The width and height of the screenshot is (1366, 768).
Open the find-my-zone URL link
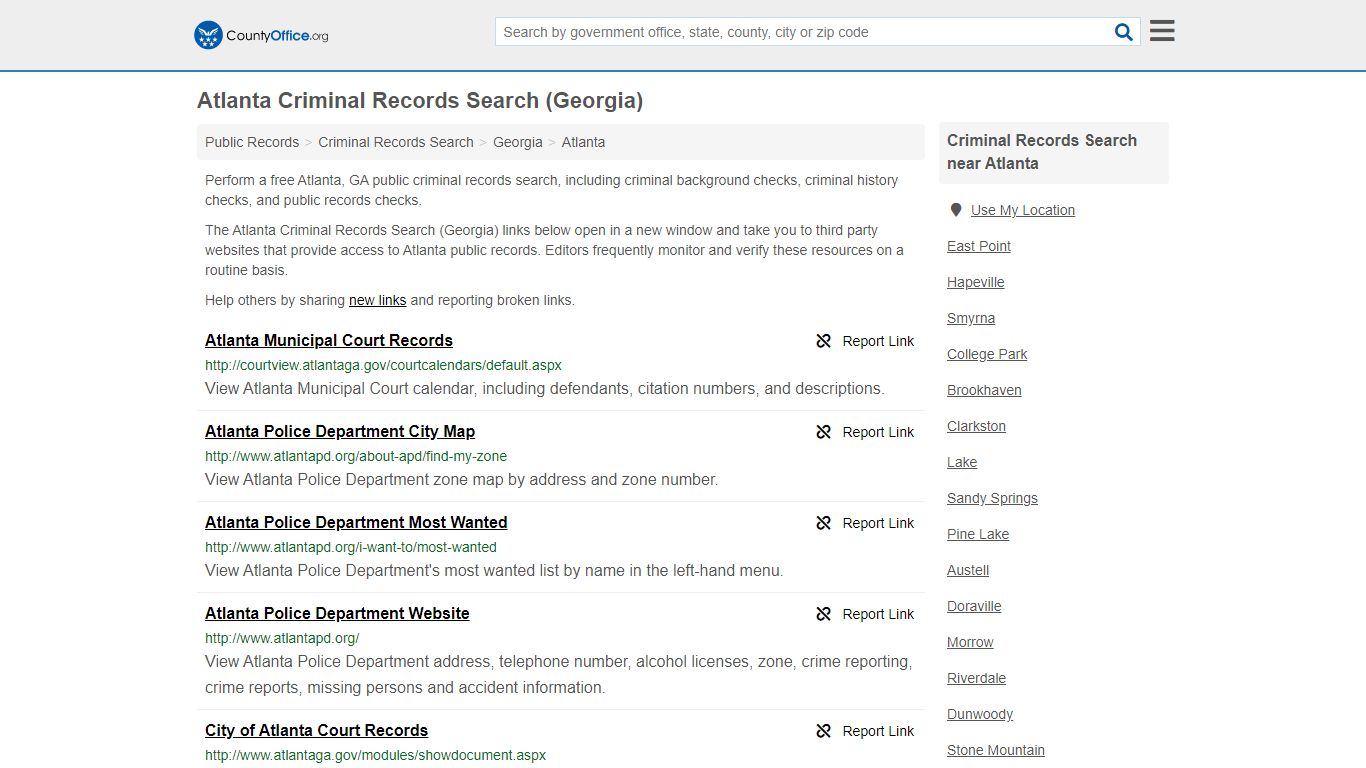tap(356, 456)
